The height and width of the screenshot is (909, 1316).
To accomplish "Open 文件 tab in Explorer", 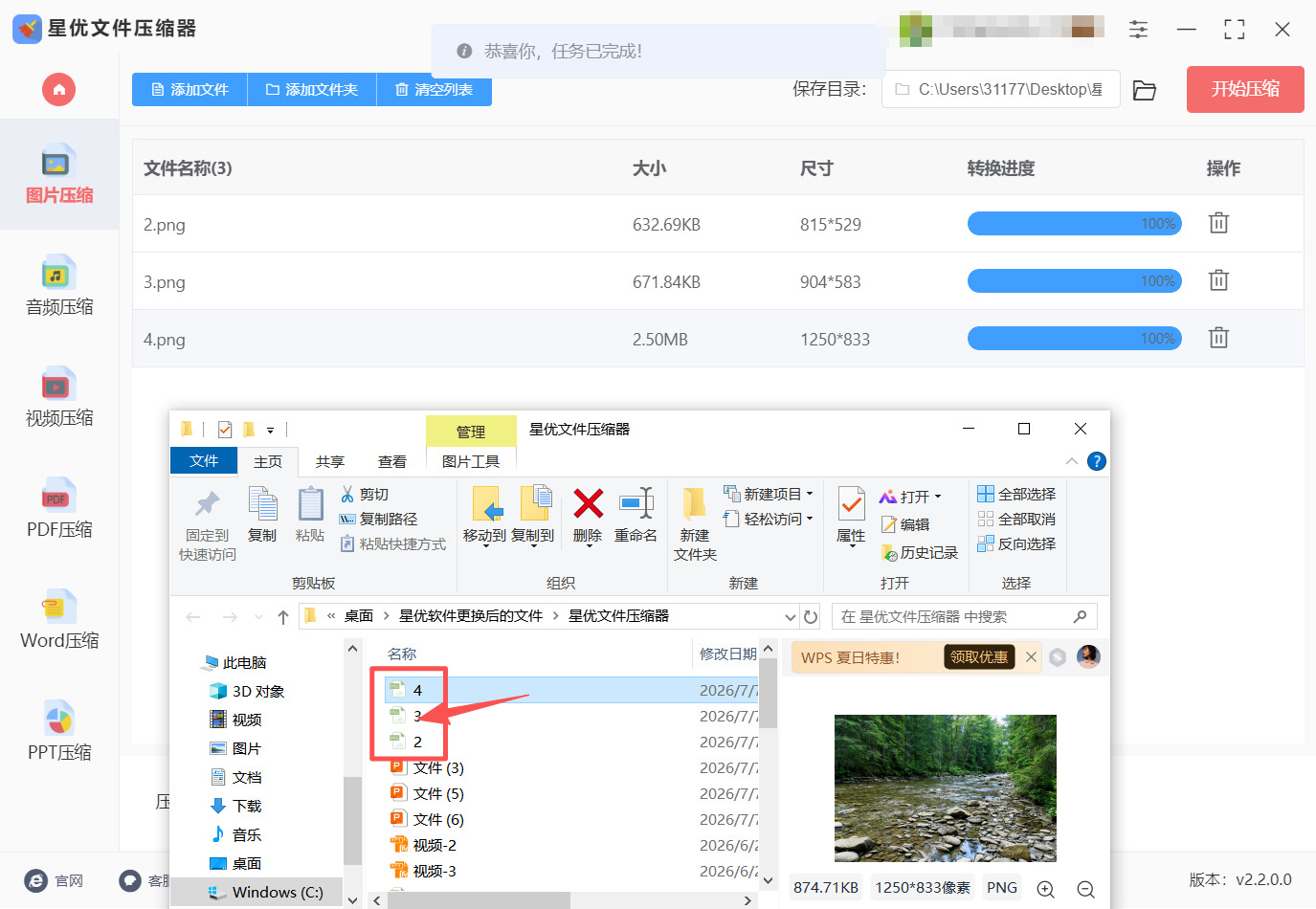I will coord(204,461).
